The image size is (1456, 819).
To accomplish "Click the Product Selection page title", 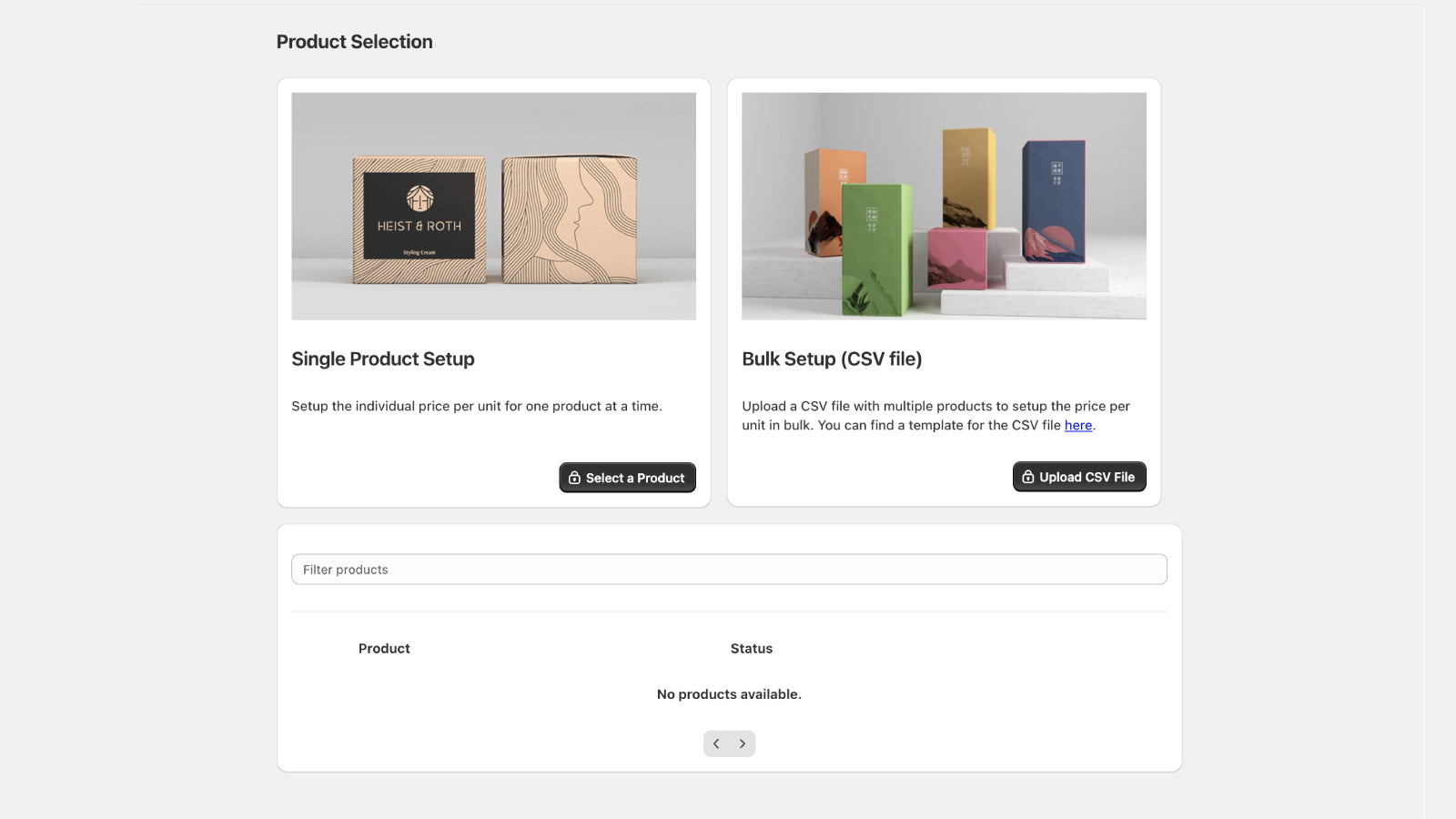I will (x=354, y=42).
